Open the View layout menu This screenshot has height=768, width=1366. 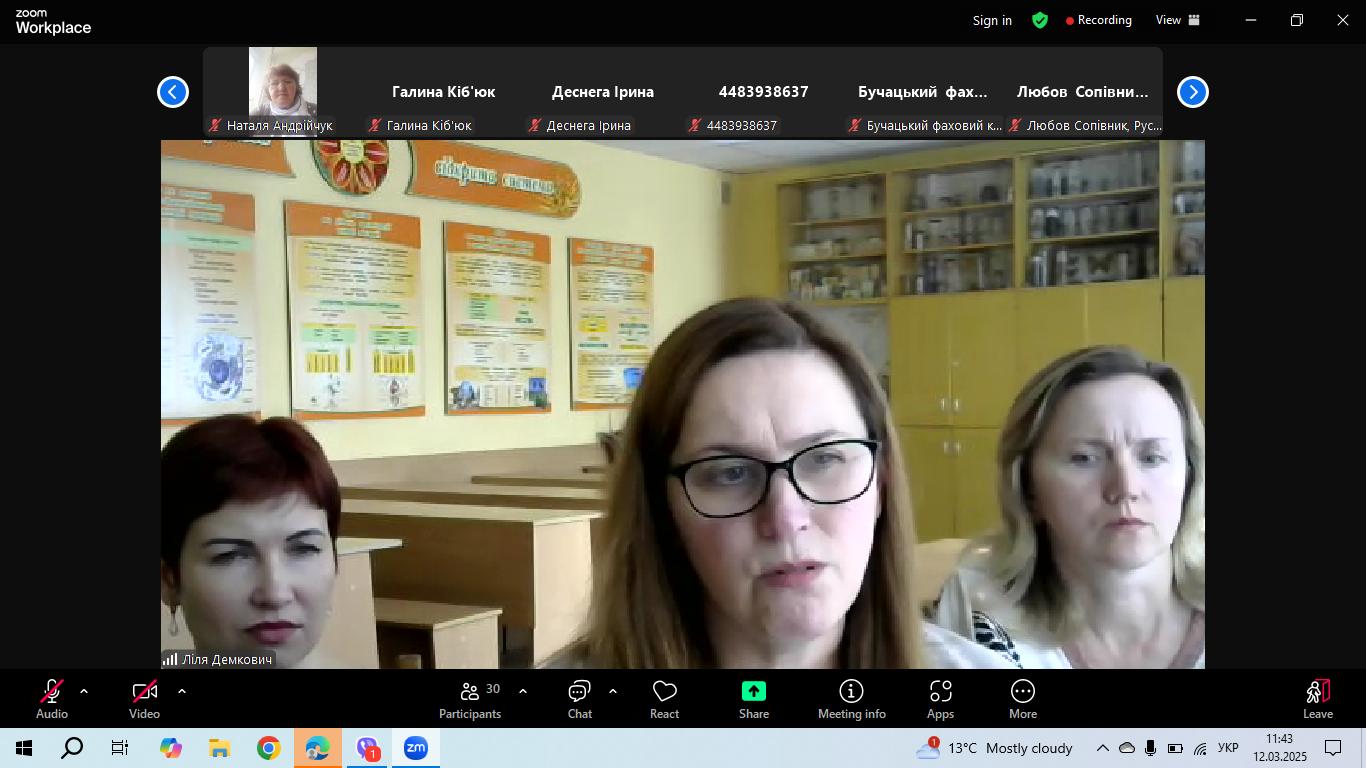[x=1178, y=20]
